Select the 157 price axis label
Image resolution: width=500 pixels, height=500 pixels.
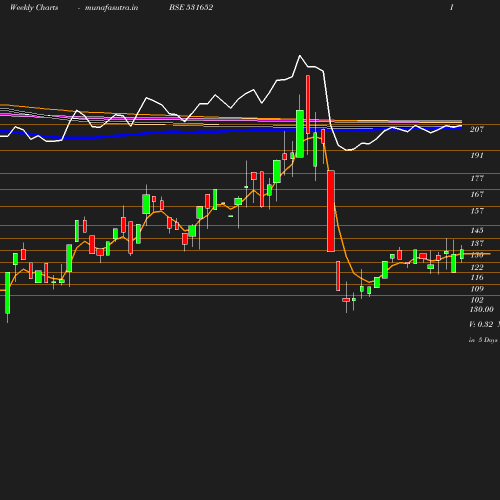click(x=477, y=211)
